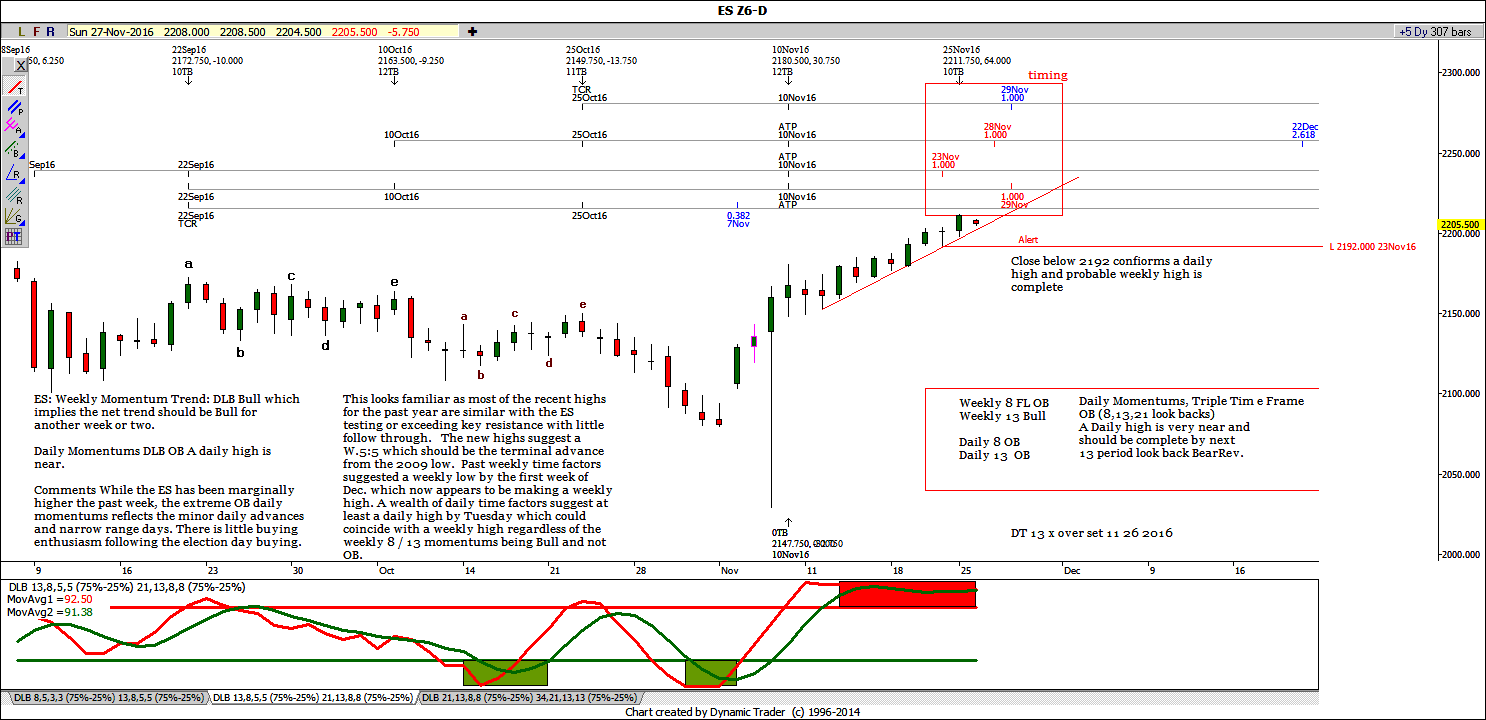
Task: Choose the magenta pitchfork A tool
Action: point(14,127)
